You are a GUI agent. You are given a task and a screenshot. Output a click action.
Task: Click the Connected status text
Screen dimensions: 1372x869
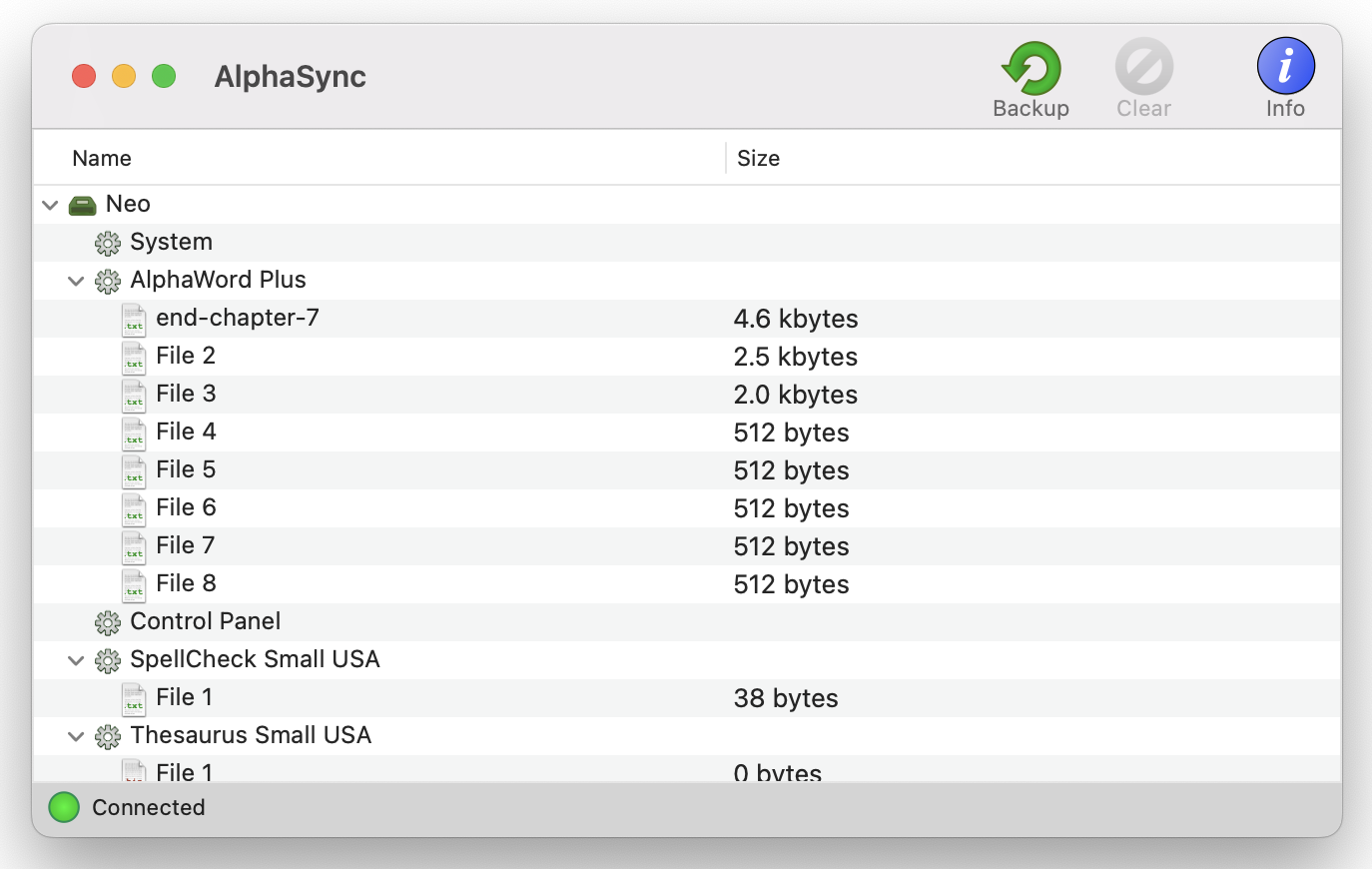point(149,807)
